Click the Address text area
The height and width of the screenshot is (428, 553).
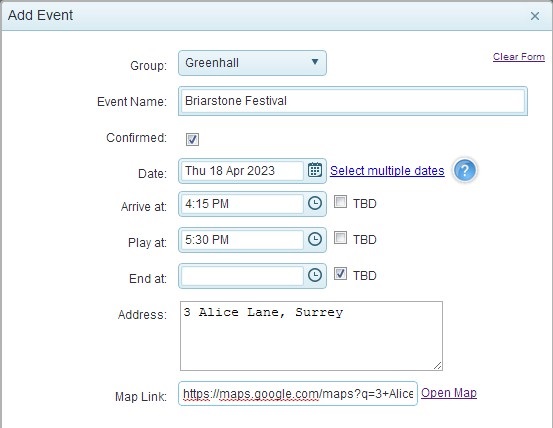pos(311,336)
